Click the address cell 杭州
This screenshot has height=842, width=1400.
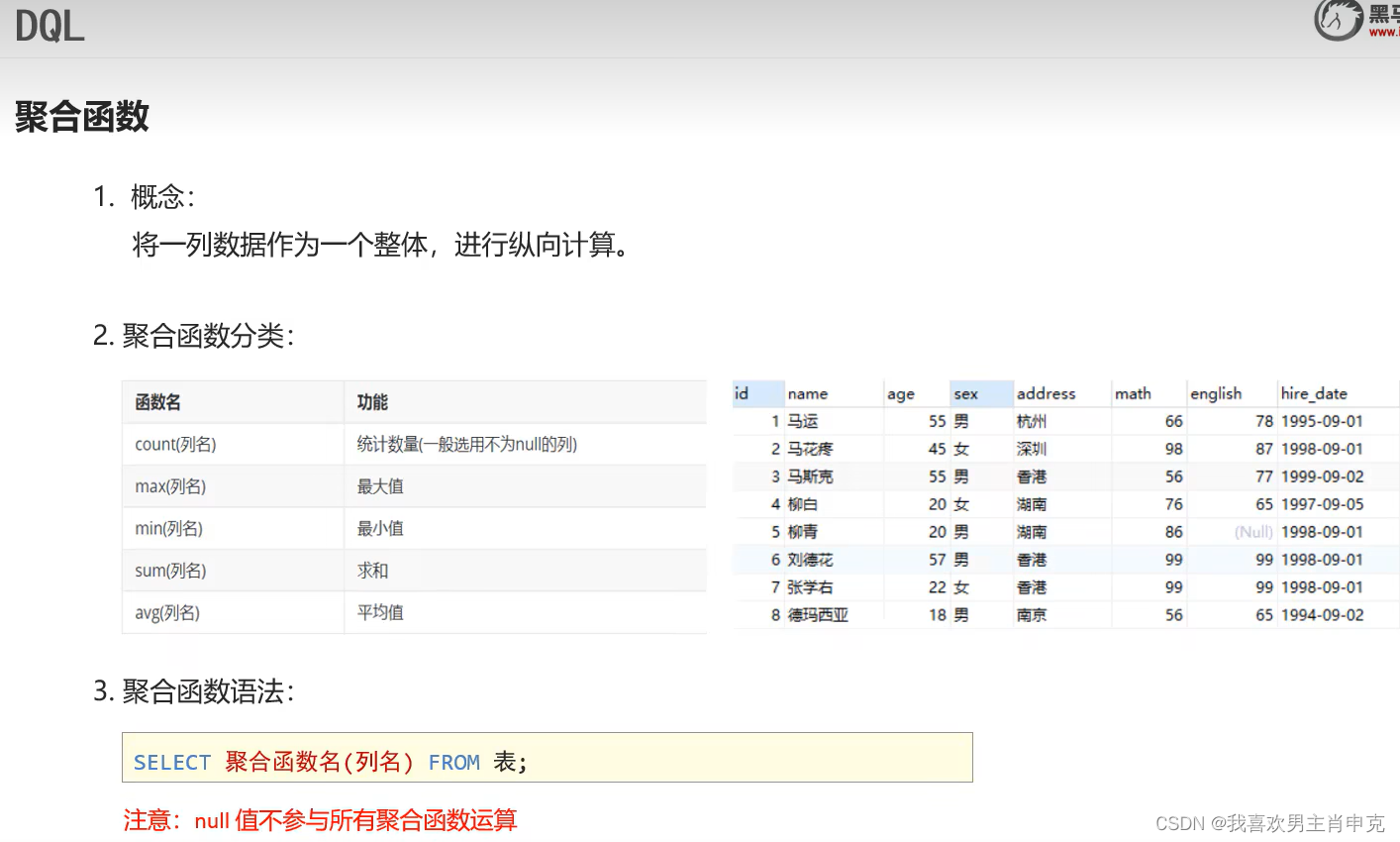1032,421
